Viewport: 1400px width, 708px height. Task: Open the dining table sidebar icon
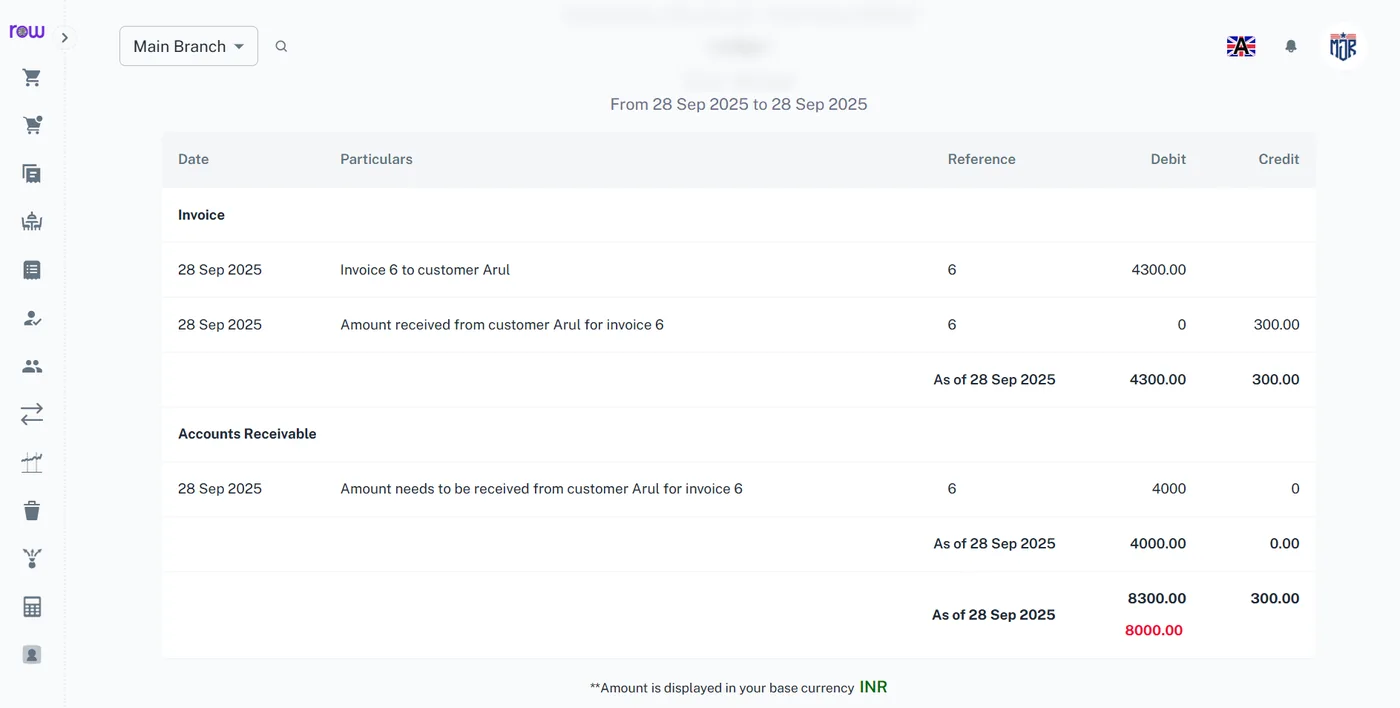coord(32,221)
